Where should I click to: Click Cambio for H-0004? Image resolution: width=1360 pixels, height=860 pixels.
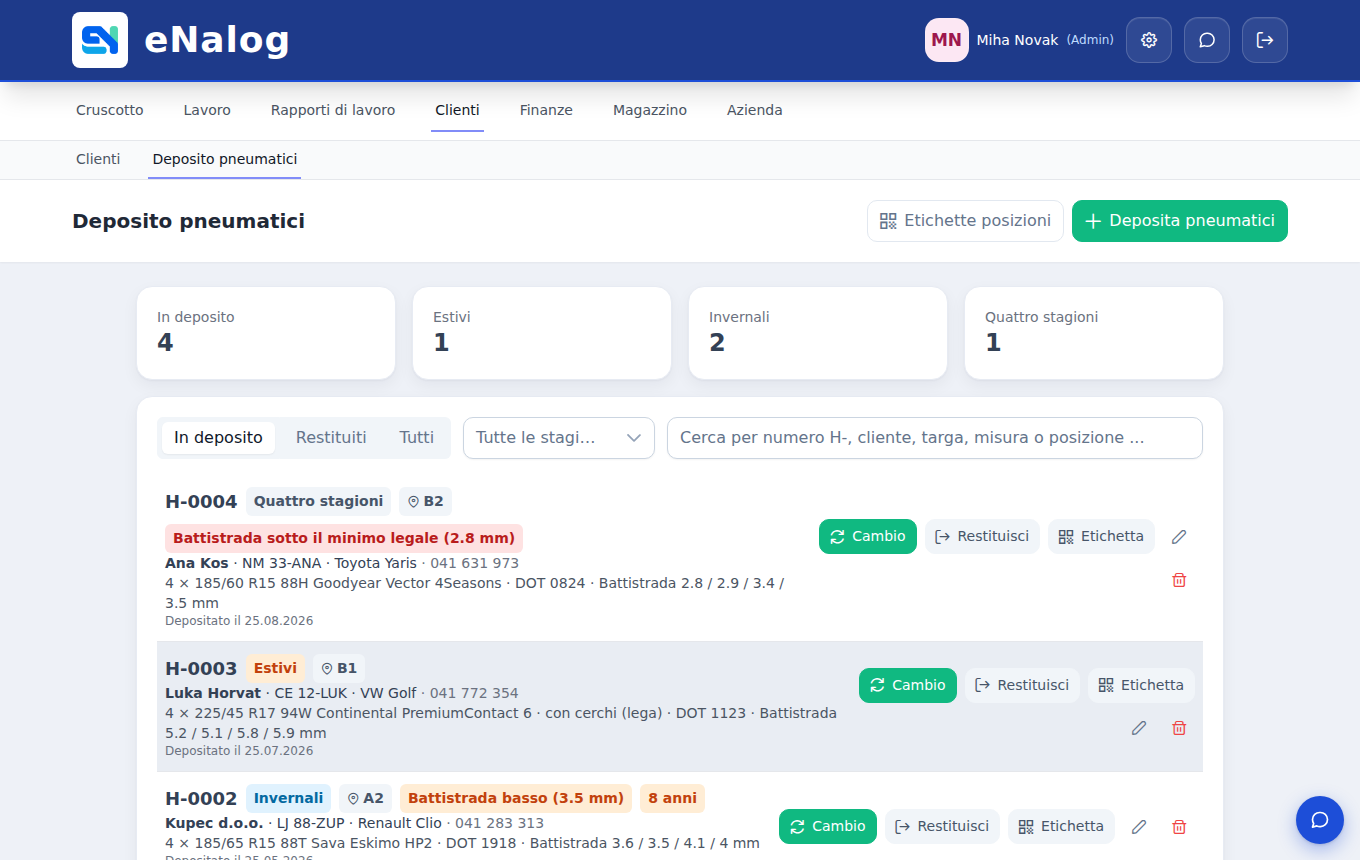point(868,537)
